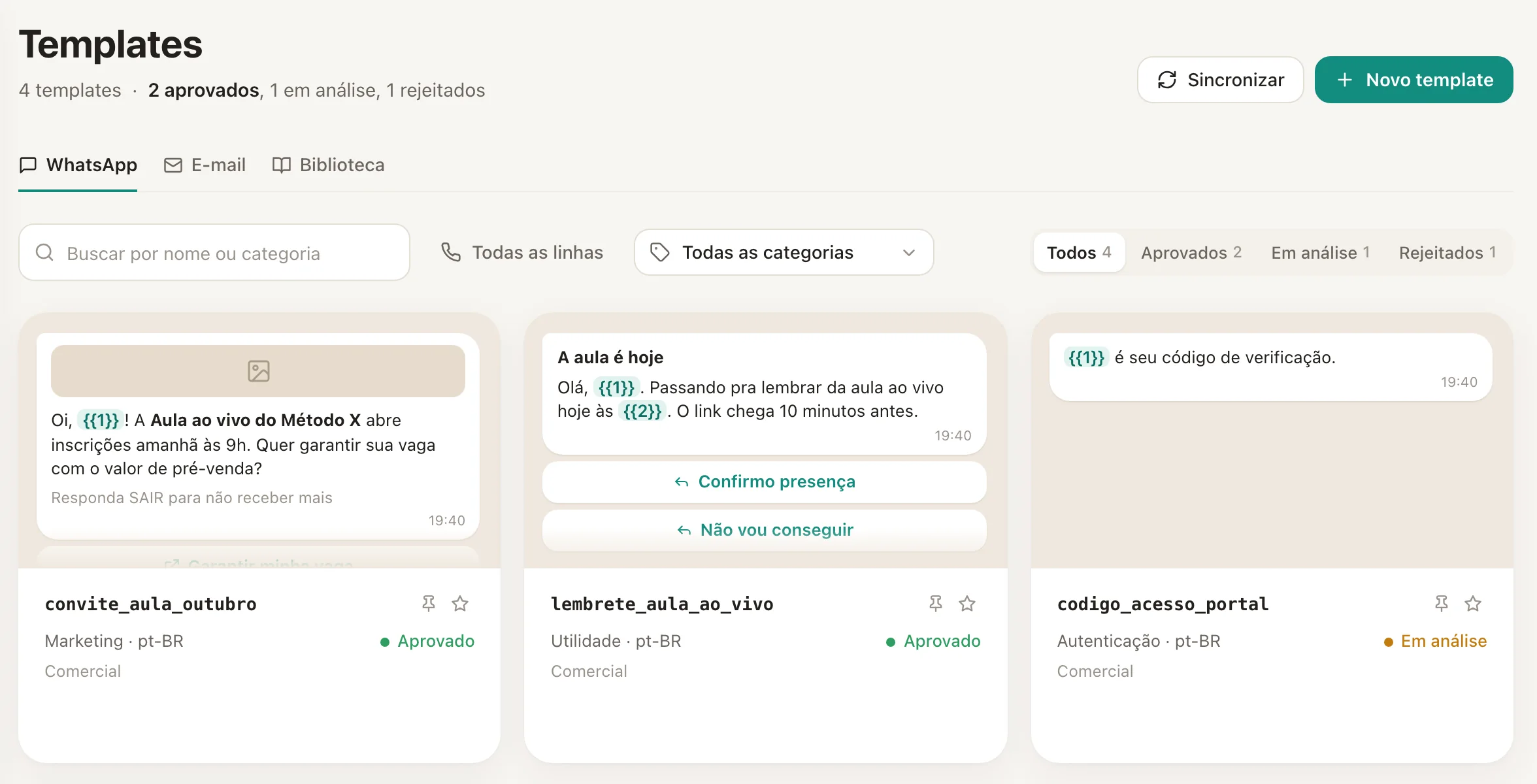This screenshot has width=1537, height=784.
Task: Click the Marketing · pt-BR label
Action: coord(114,642)
